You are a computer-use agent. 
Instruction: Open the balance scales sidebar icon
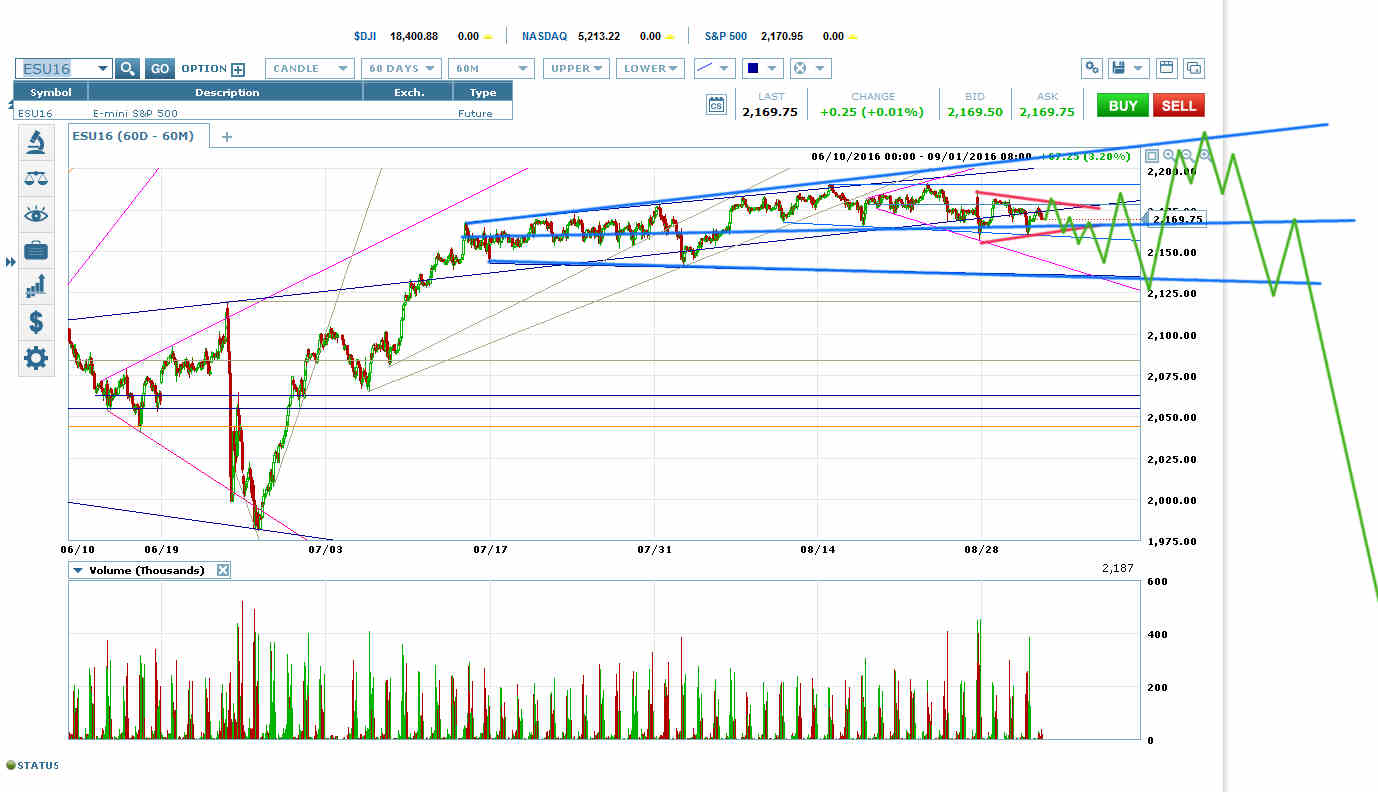[36, 178]
